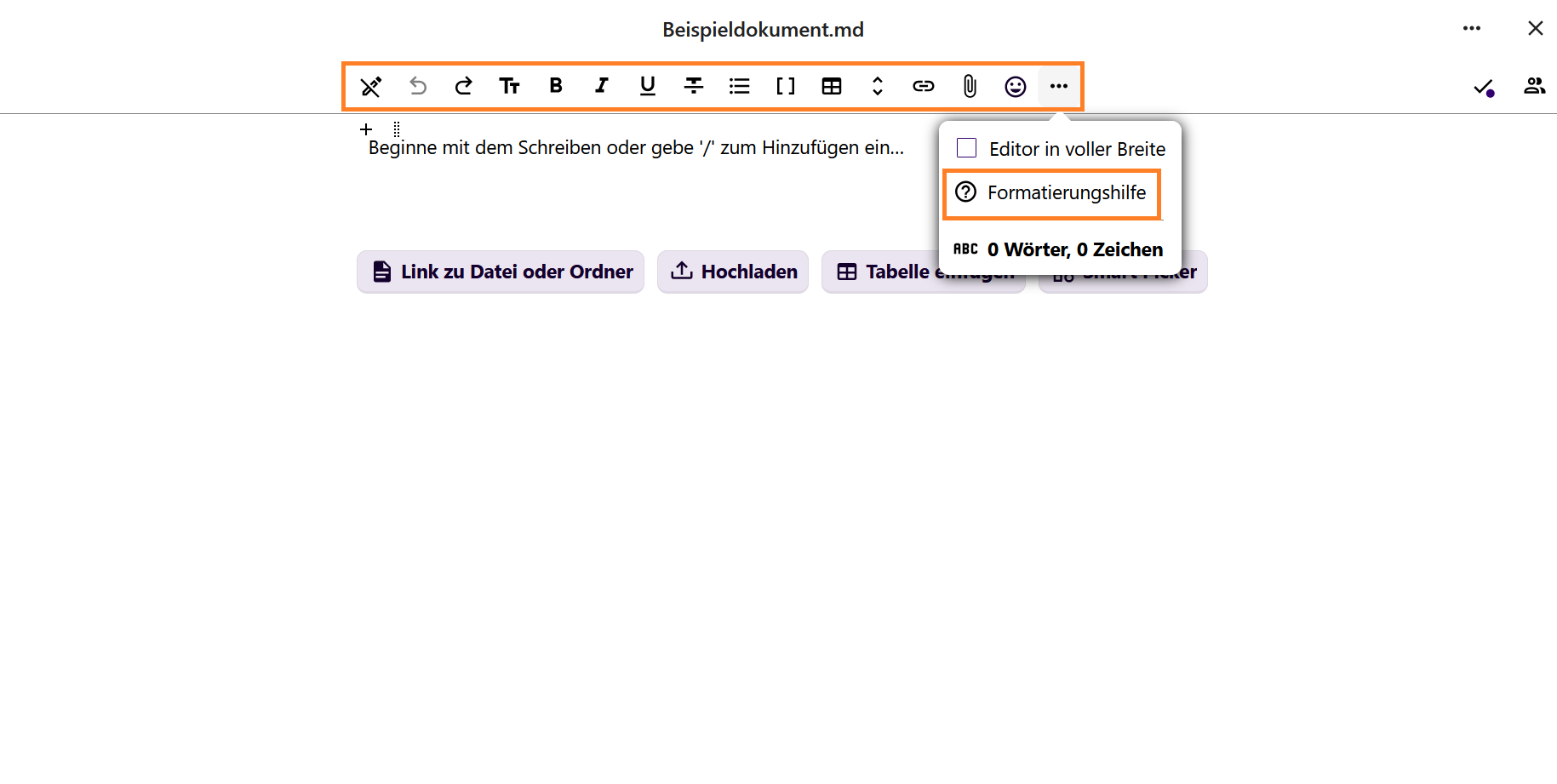The image size is (1557, 784).
Task: Click the word count entry in menu
Action: pos(1059,249)
